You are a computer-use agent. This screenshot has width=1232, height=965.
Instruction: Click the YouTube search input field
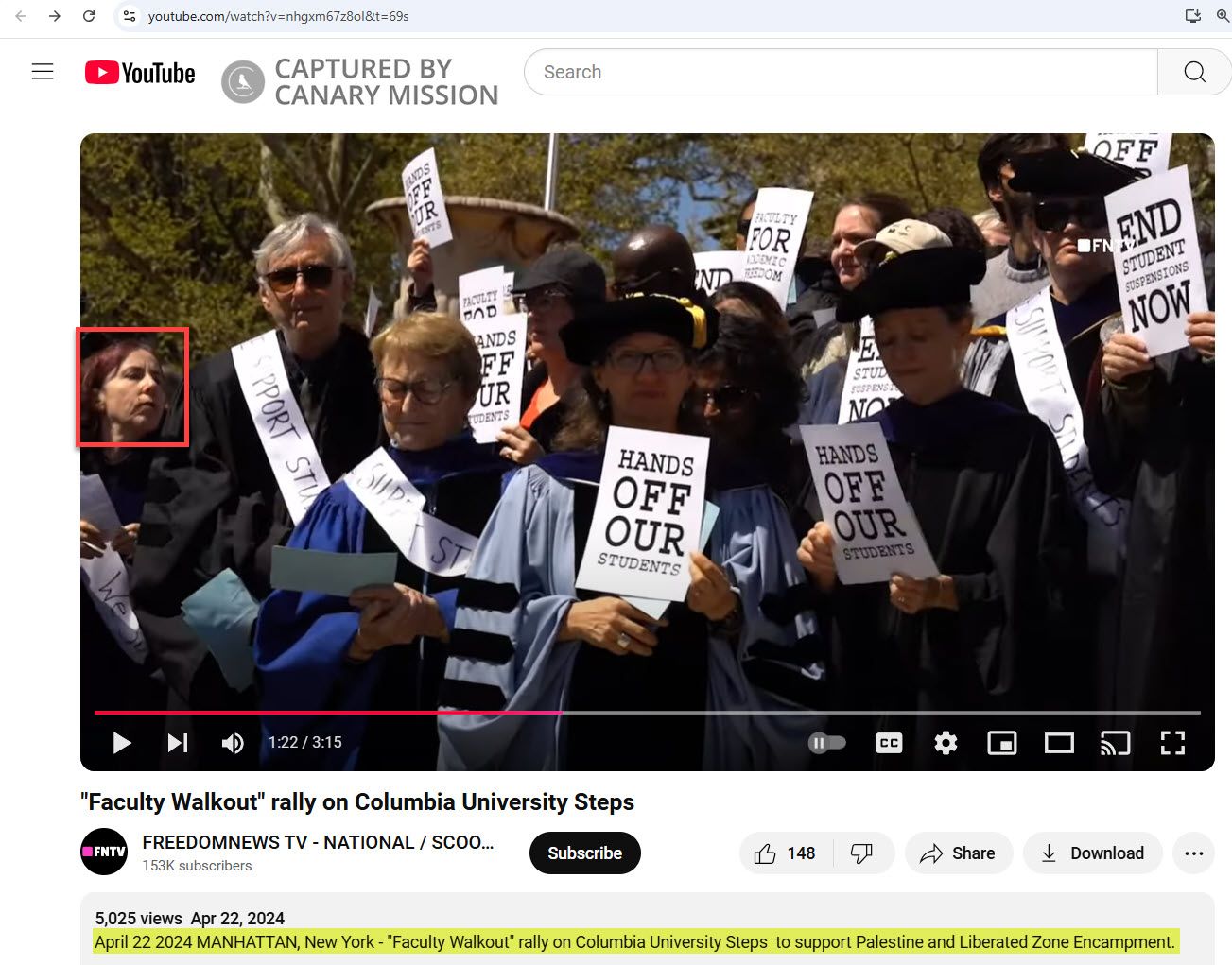pos(842,72)
